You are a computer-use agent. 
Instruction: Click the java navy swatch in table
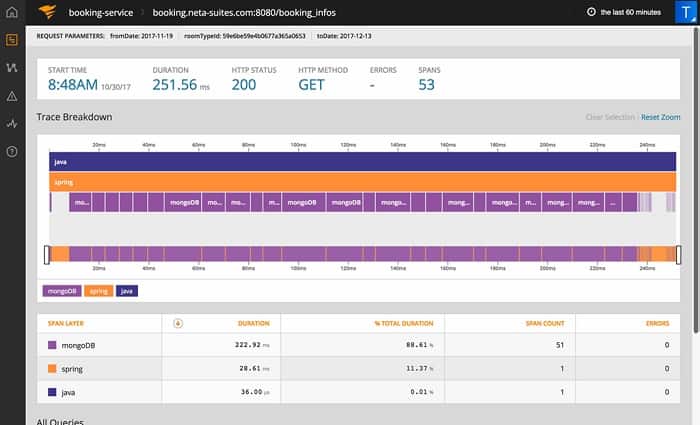click(52, 392)
